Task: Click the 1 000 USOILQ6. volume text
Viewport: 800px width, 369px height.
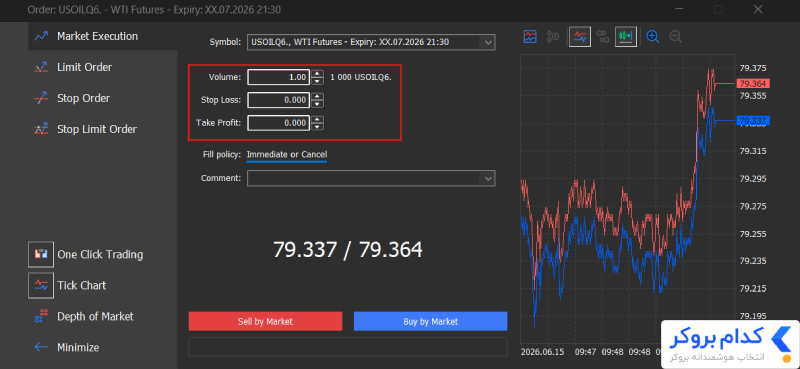Action: 361,78
